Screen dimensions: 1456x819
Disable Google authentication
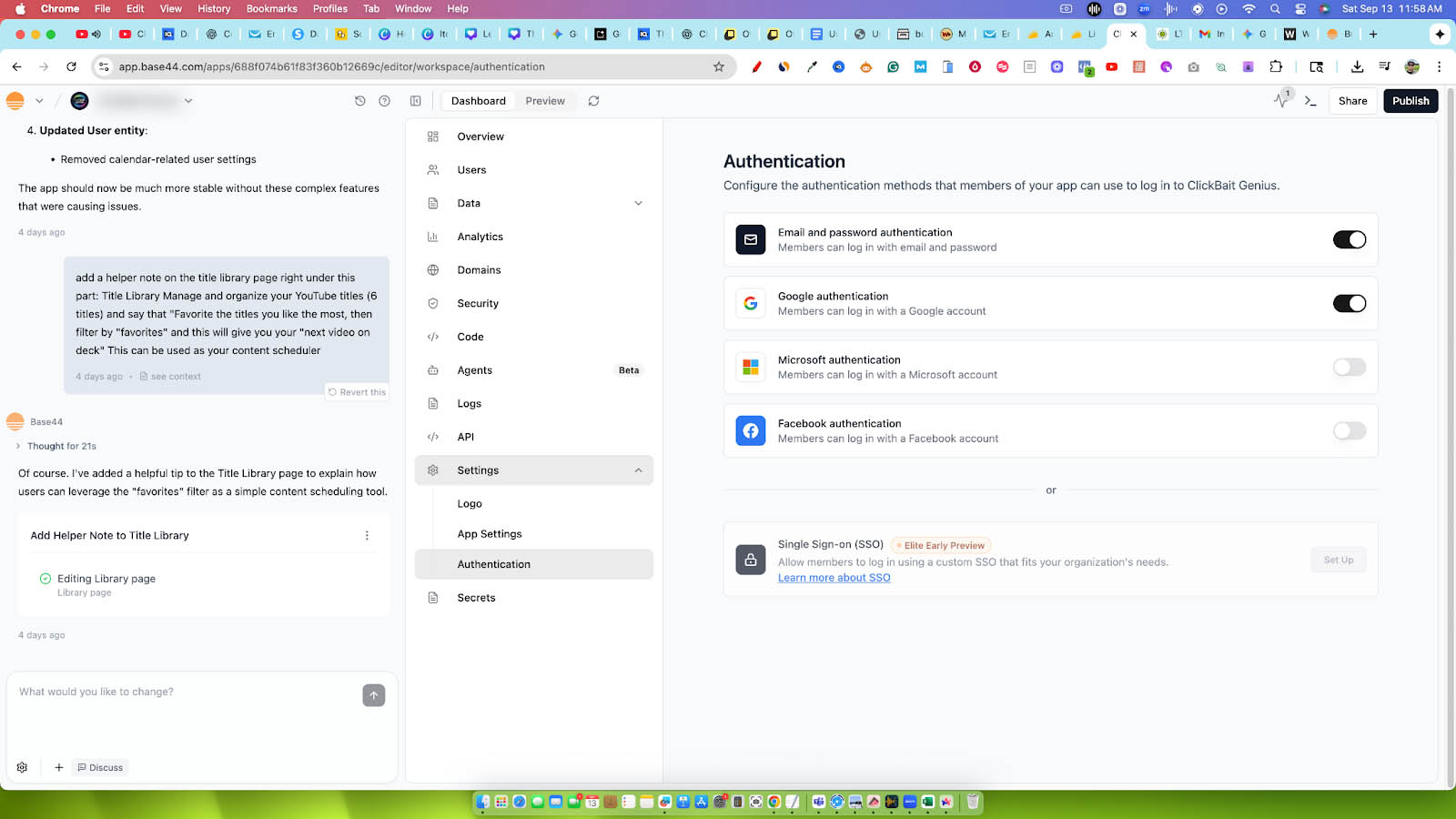[1350, 303]
